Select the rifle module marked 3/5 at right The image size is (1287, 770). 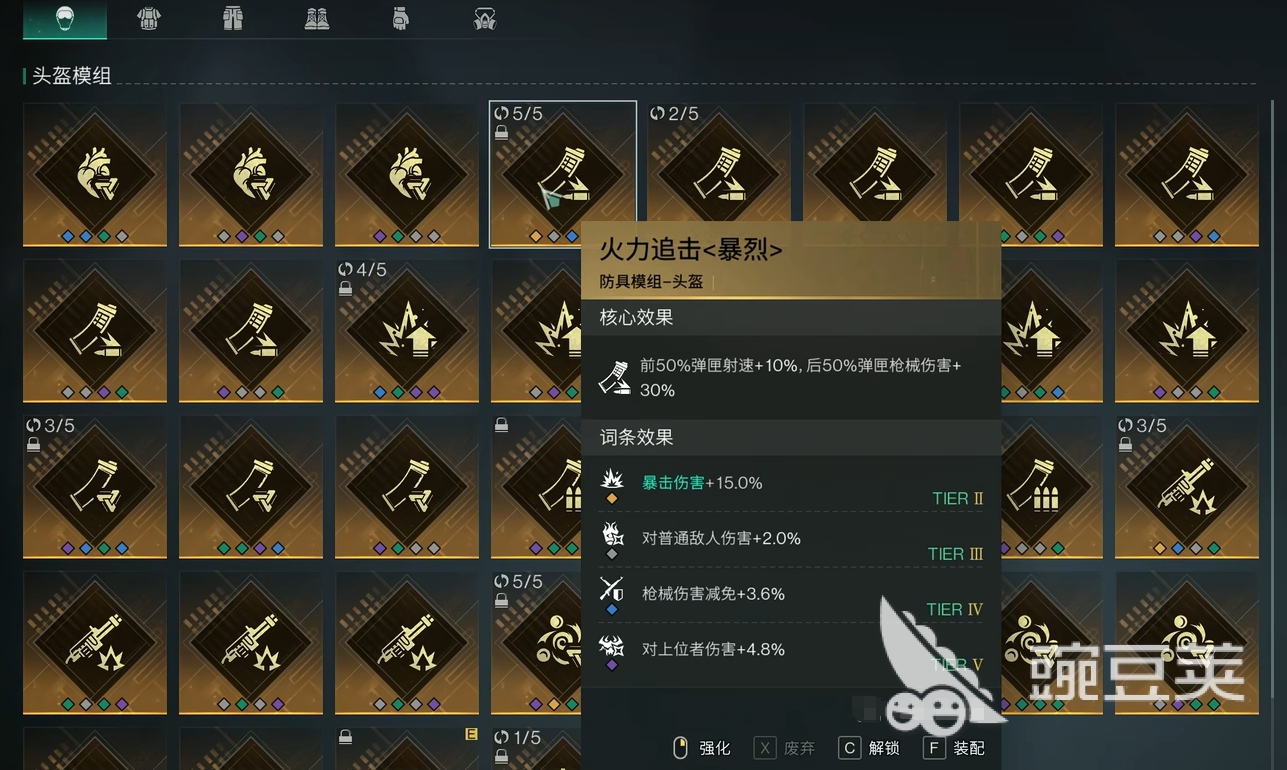[1187, 487]
